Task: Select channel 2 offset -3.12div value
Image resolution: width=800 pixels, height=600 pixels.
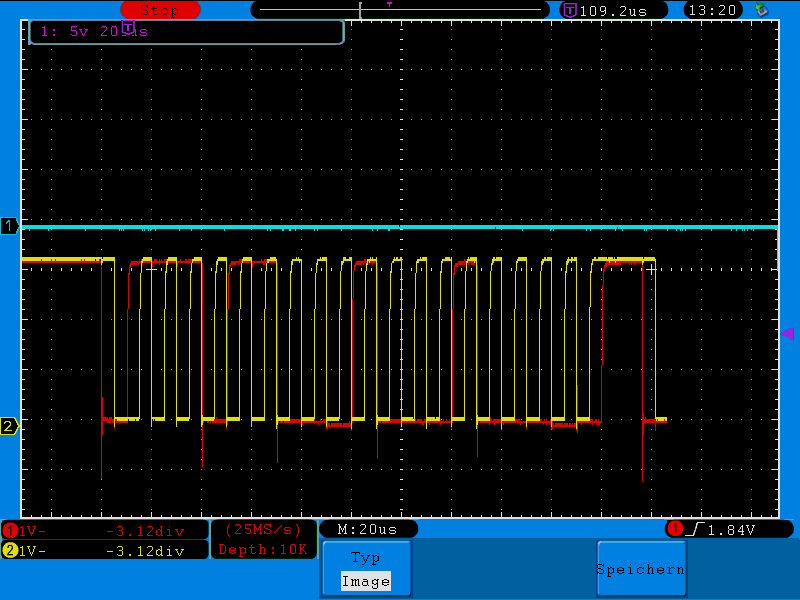Action: (x=145, y=551)
